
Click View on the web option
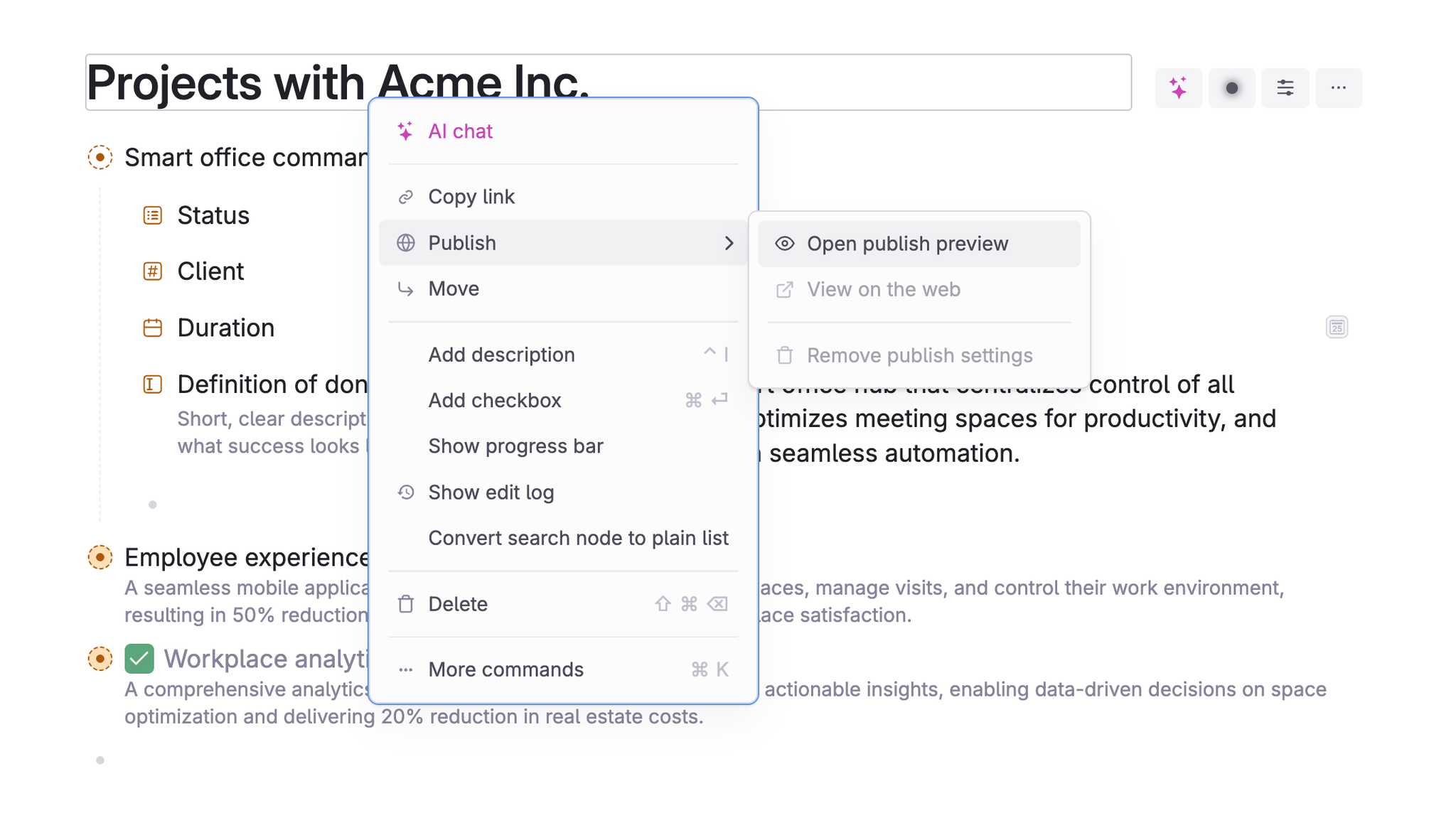point(919,290)
